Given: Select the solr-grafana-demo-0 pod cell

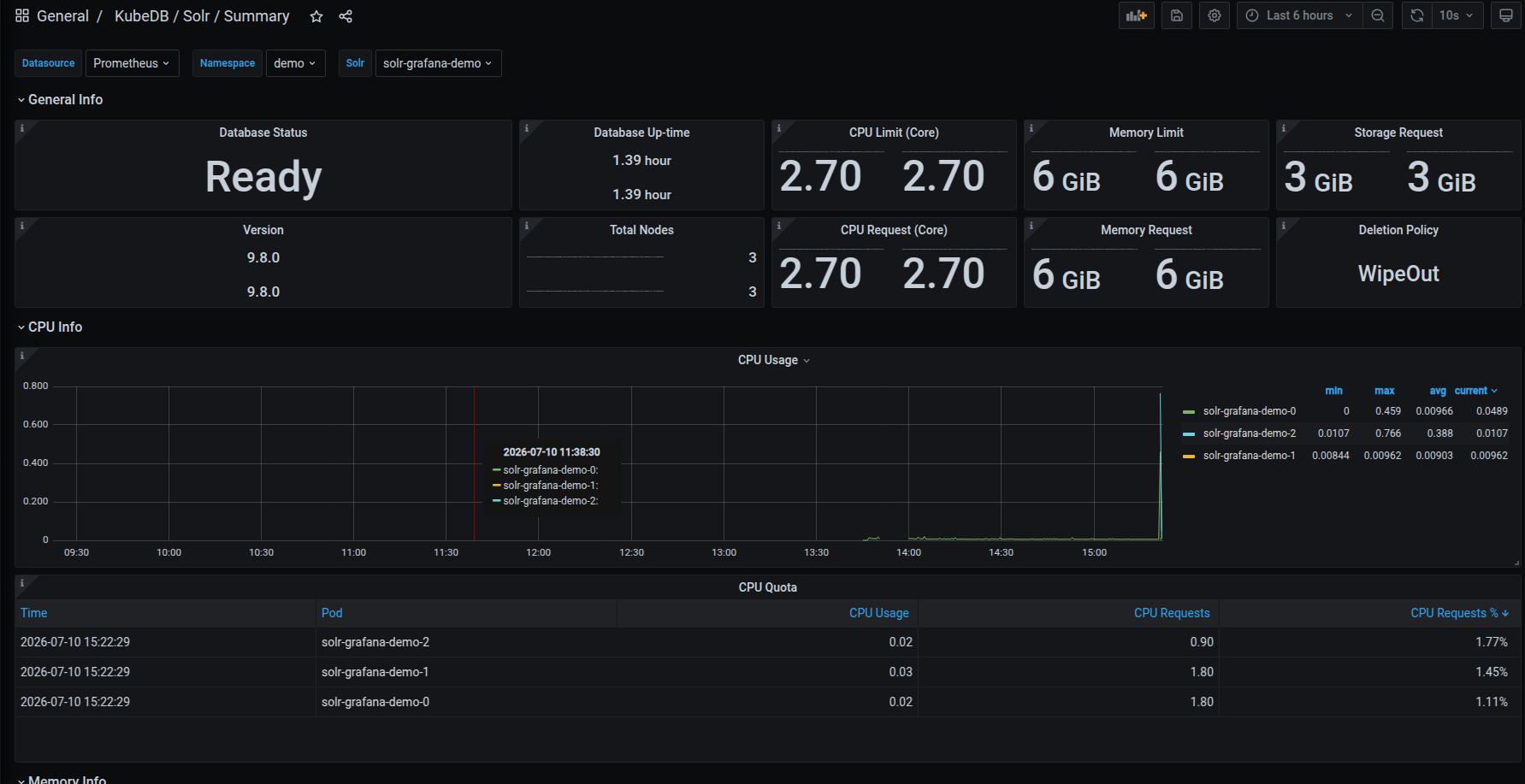Looking at the screenshot, I should click(375, 702).
